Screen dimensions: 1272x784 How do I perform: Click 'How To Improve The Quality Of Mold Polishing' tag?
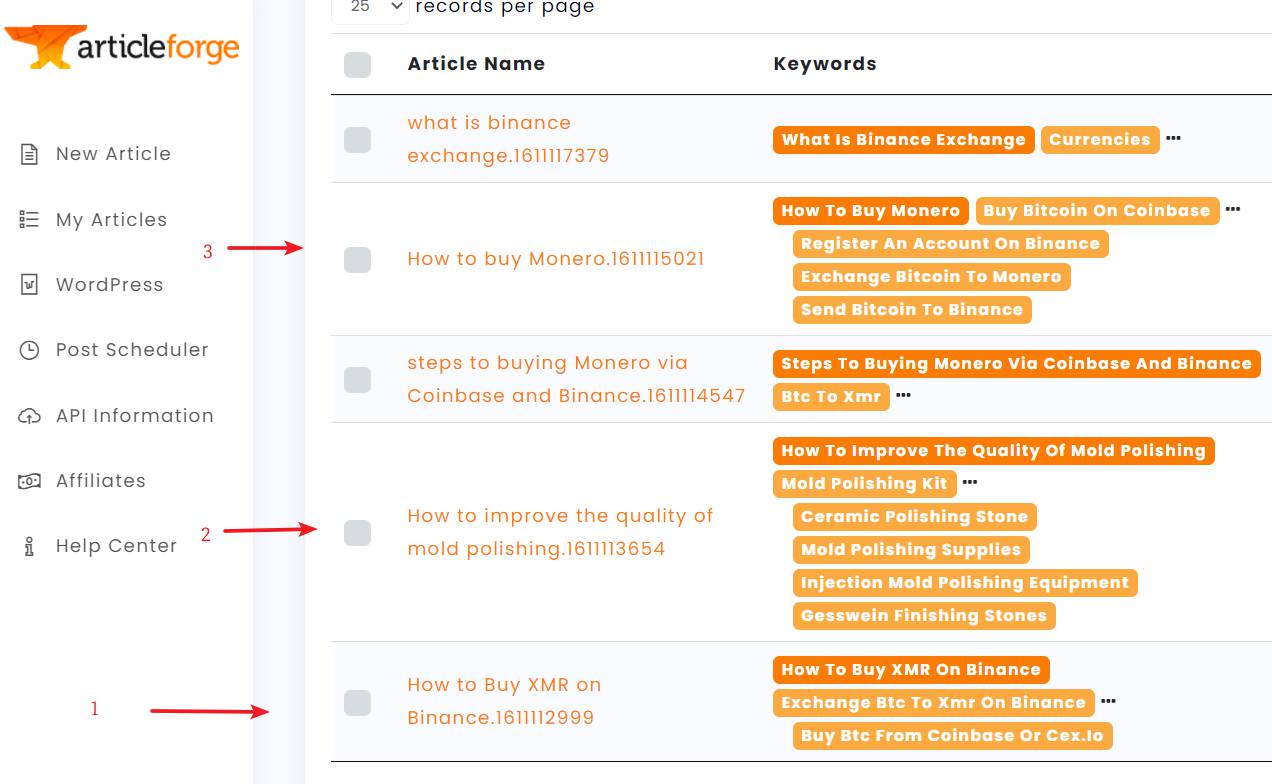click(x=994, y=451)
